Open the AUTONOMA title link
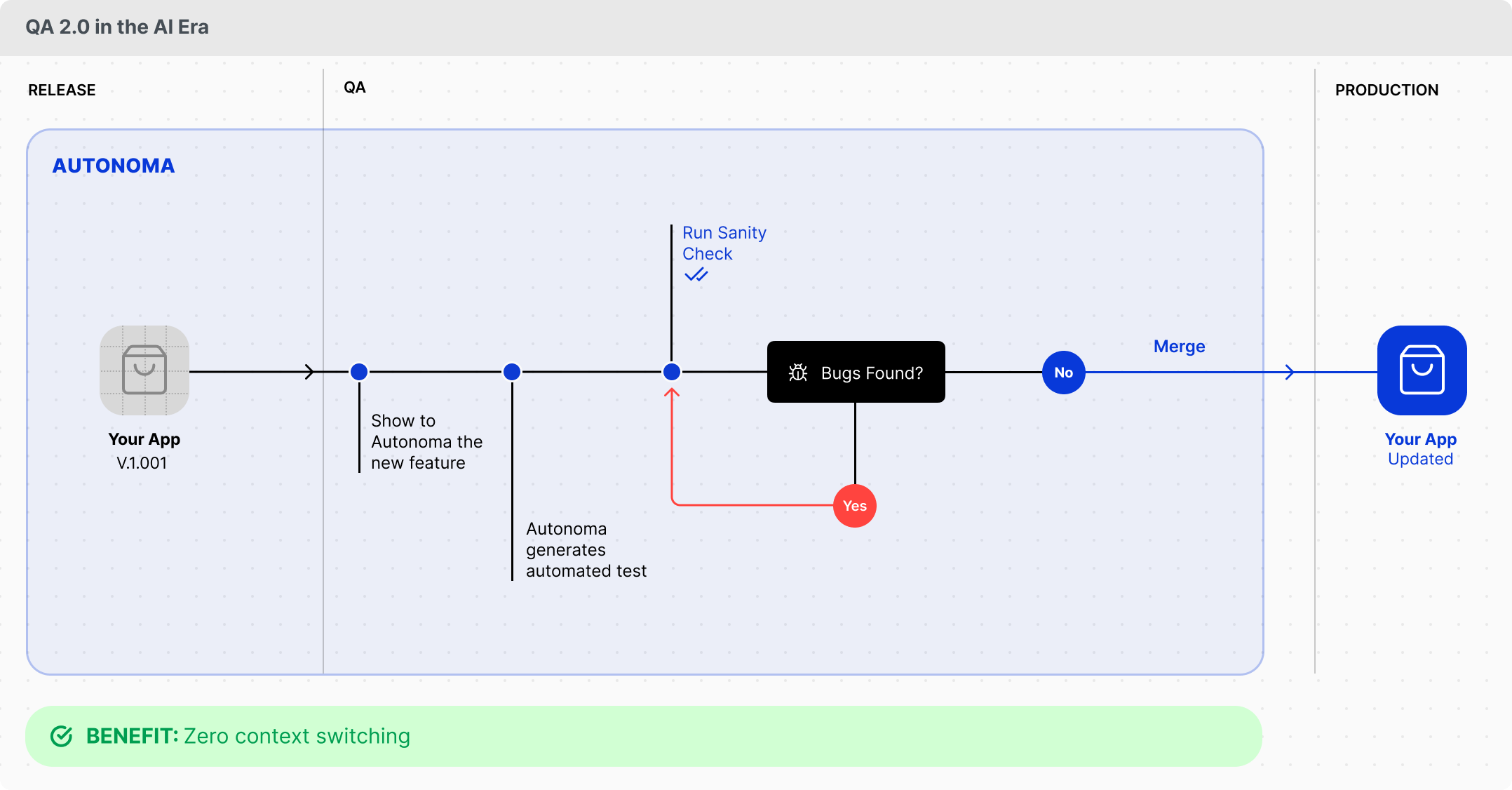The width and height of the screenshot is (1512, 790). click(x=114, y=166)
